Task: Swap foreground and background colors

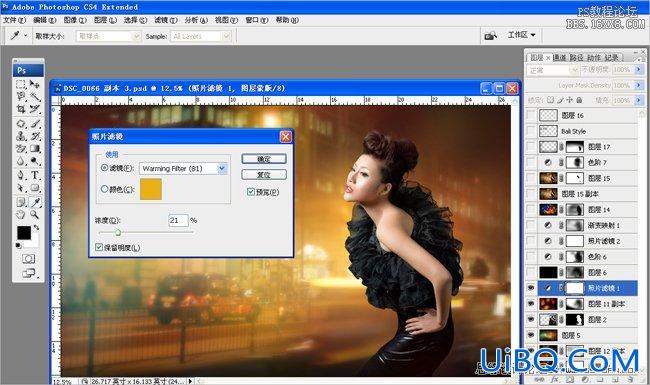Action: (x=36, y=228)
